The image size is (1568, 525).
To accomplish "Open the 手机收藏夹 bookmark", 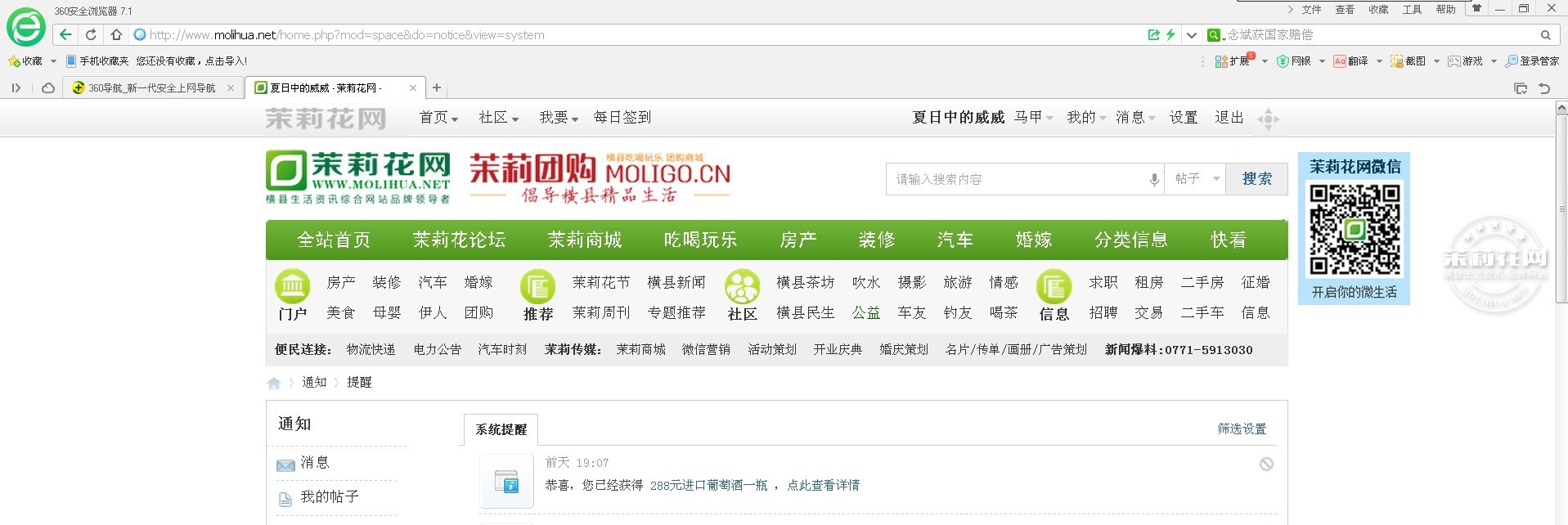I will (97, 61).
